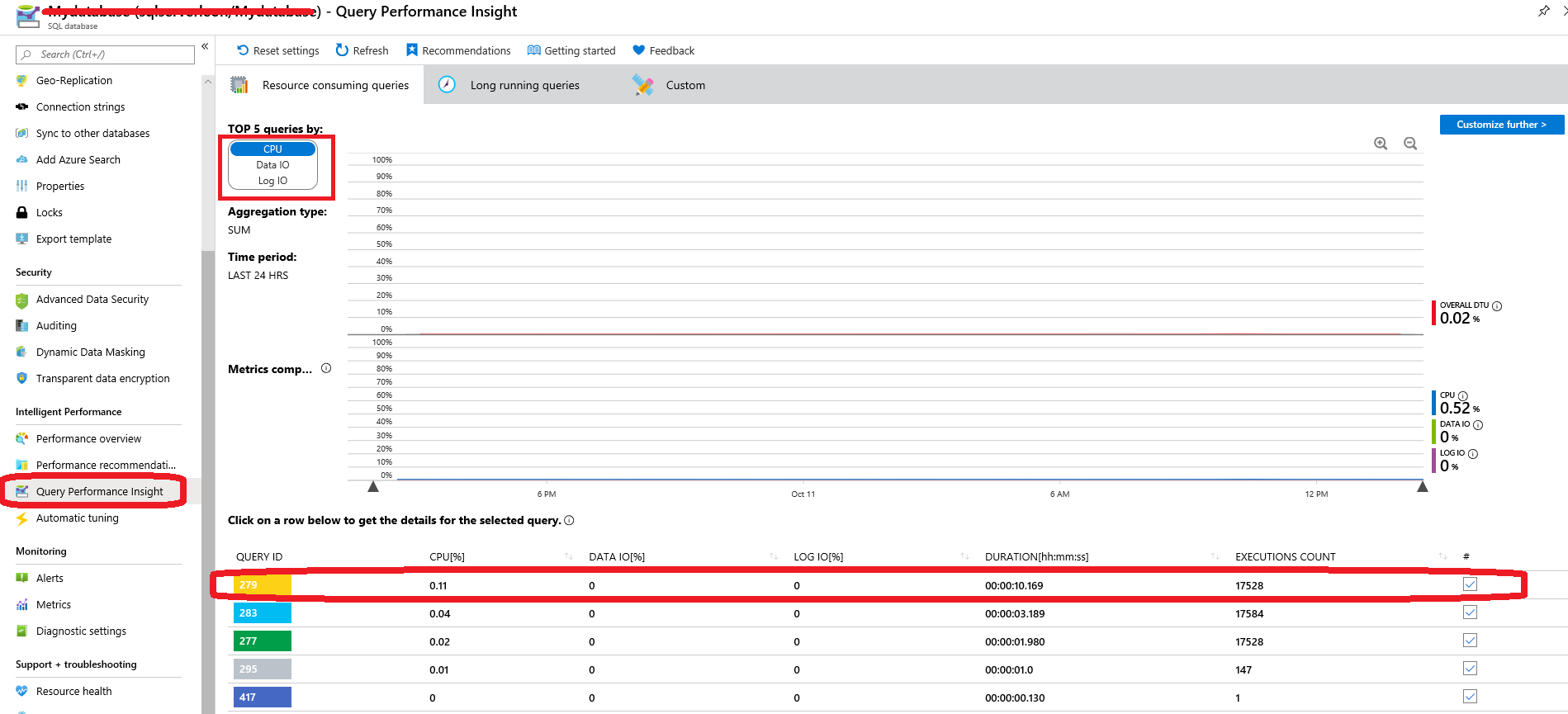Viewport: 1568px width, 714px height.
Task: Uncheck the checkbox for query 279
Action: pyautogui.click(x=1470, y=584)
